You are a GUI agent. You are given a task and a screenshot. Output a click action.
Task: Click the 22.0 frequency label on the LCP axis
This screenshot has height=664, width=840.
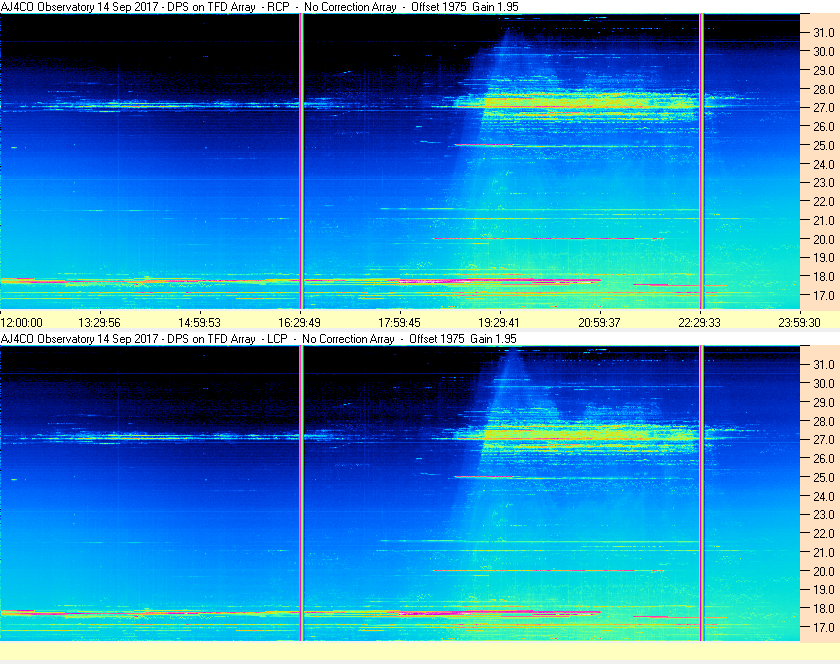click(x=824, y=533)
